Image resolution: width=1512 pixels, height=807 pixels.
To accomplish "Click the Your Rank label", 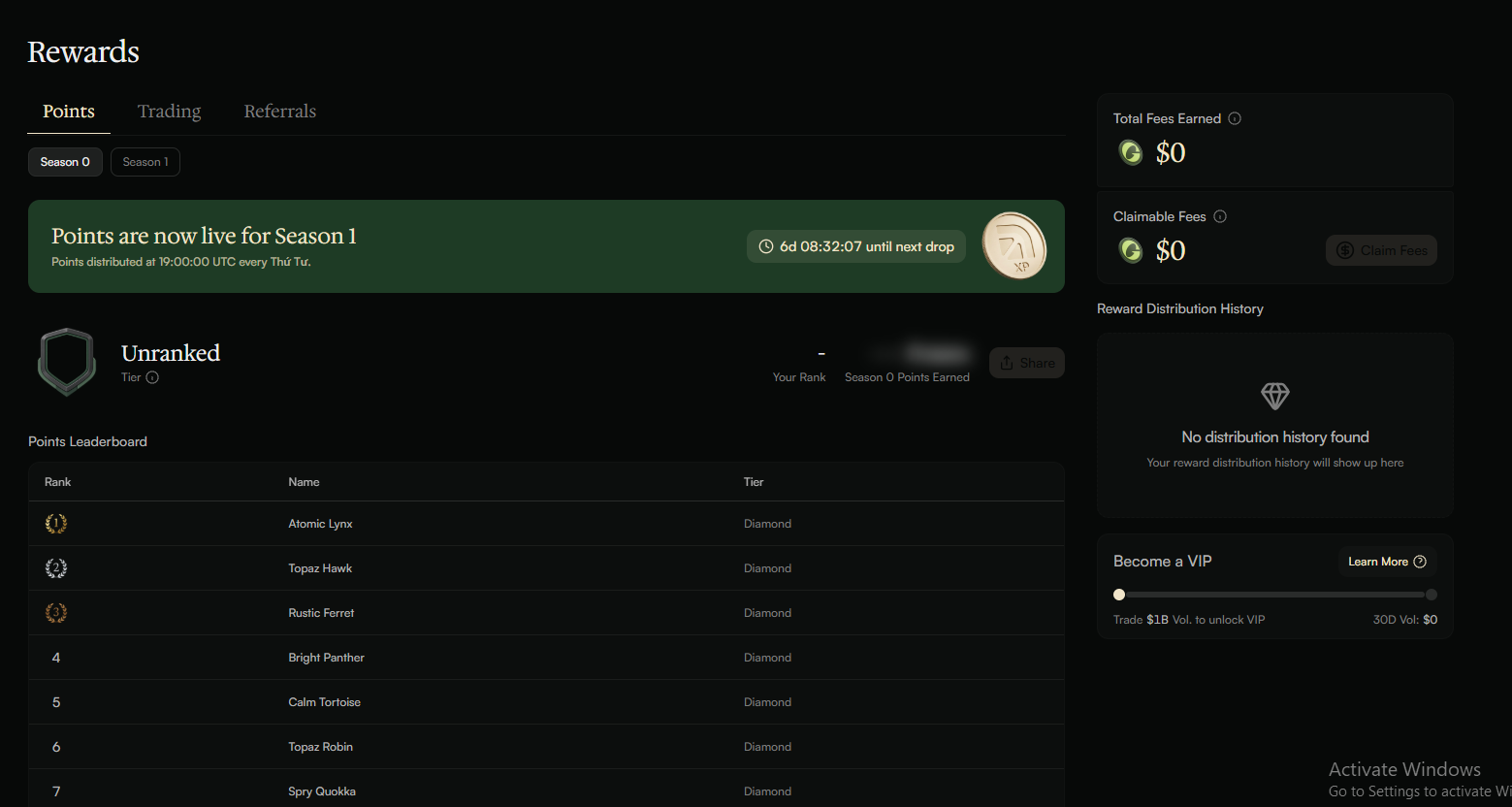I will (x=799, y=377).
